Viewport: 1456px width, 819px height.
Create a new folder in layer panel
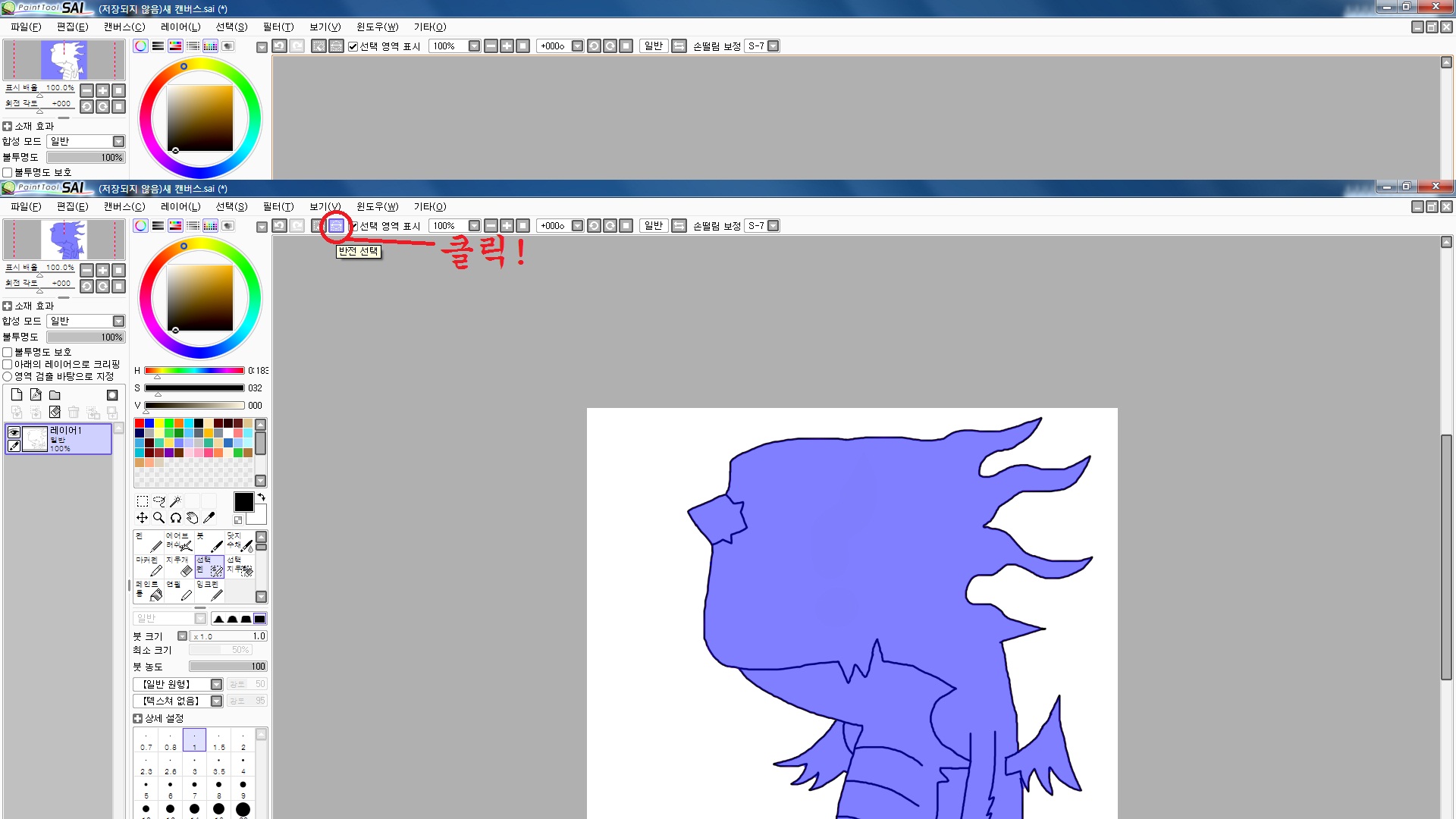(x=55, y=395)
